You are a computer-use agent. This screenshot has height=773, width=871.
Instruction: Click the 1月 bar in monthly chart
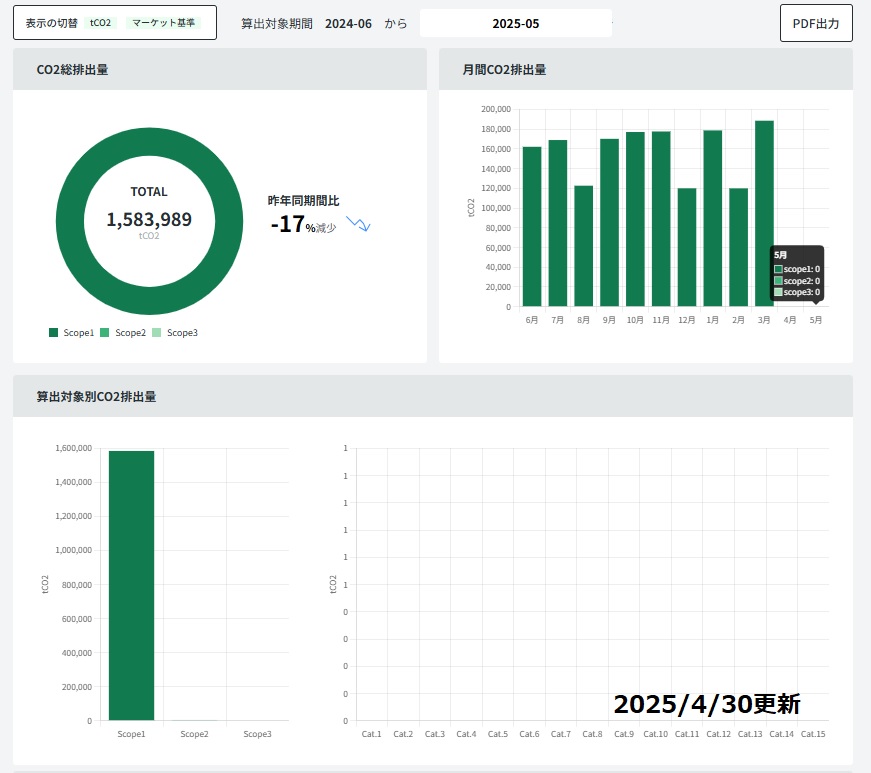tap(713, 218)
